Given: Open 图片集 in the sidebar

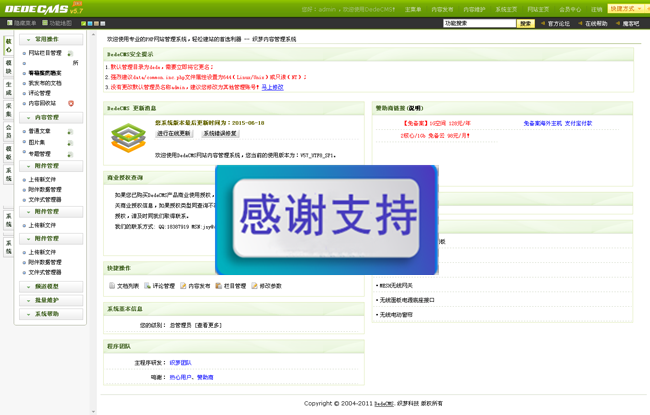Looking at the screenshot, I should click(x=36, y=143).
